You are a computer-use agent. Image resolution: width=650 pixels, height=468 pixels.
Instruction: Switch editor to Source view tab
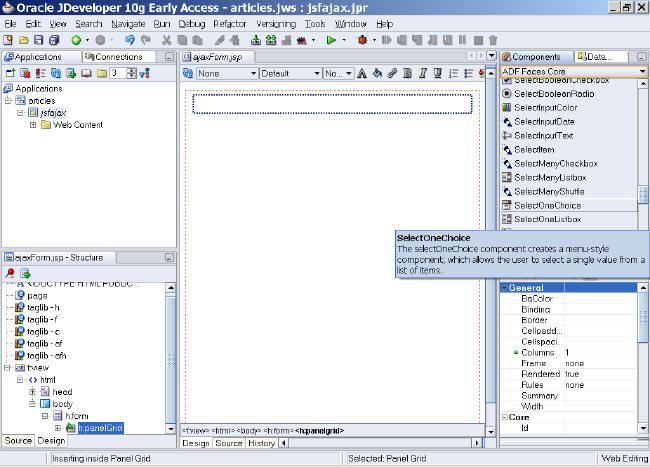[x=228, y=443]
